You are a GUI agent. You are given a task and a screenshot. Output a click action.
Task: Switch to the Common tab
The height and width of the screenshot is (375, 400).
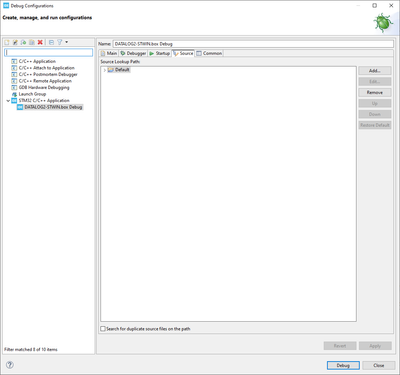point(209,53)
